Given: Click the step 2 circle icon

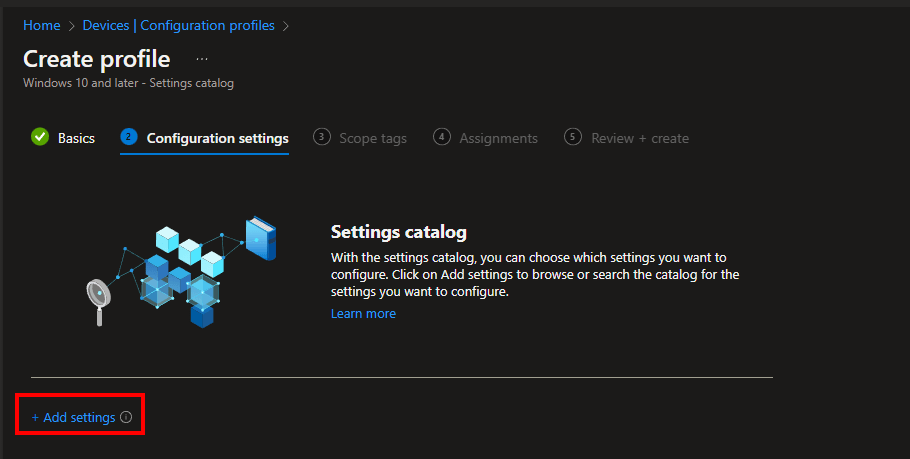Looking at the screenshot, I should 128,137.
